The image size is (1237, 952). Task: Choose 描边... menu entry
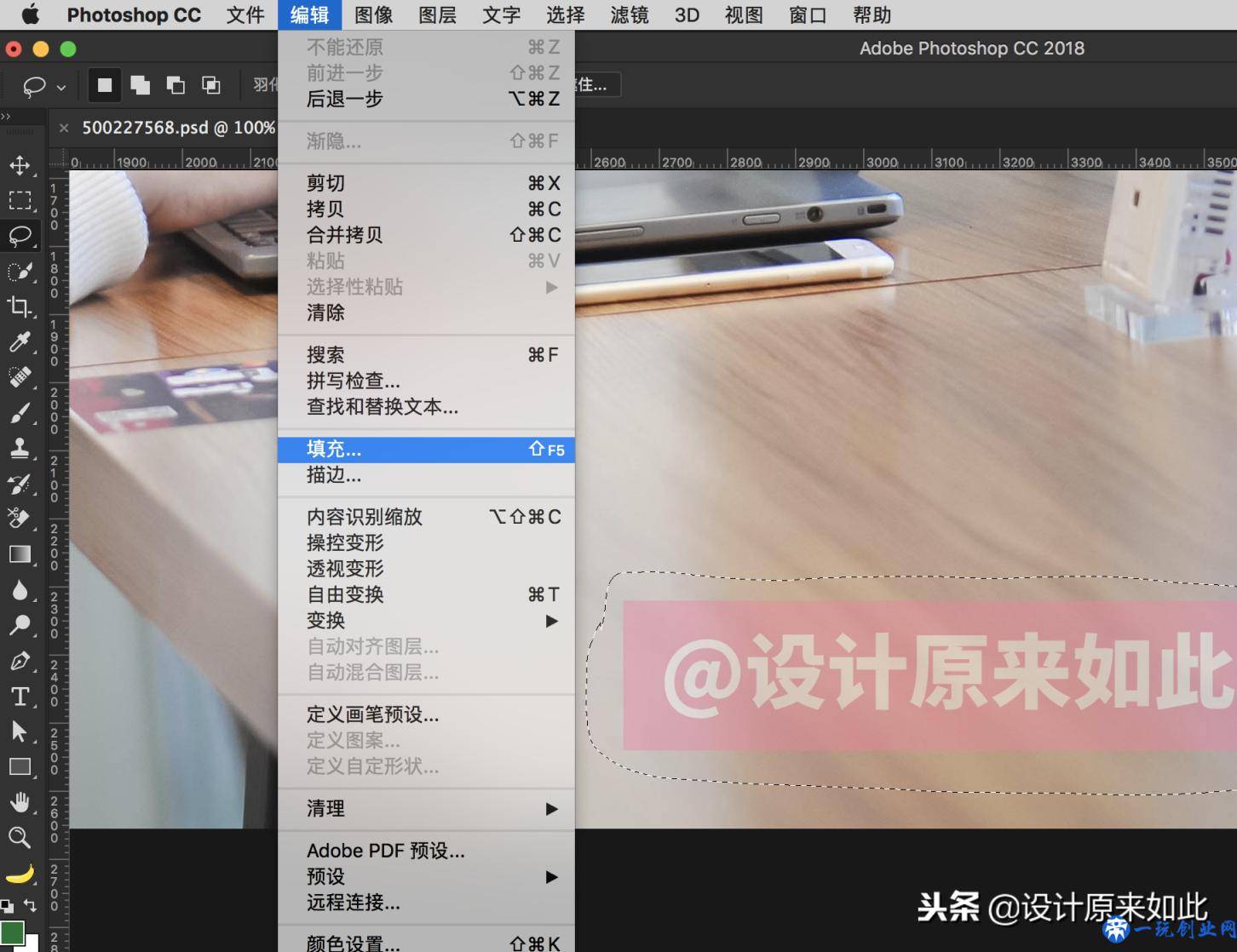pyautogui.click(x=426, y=475)
